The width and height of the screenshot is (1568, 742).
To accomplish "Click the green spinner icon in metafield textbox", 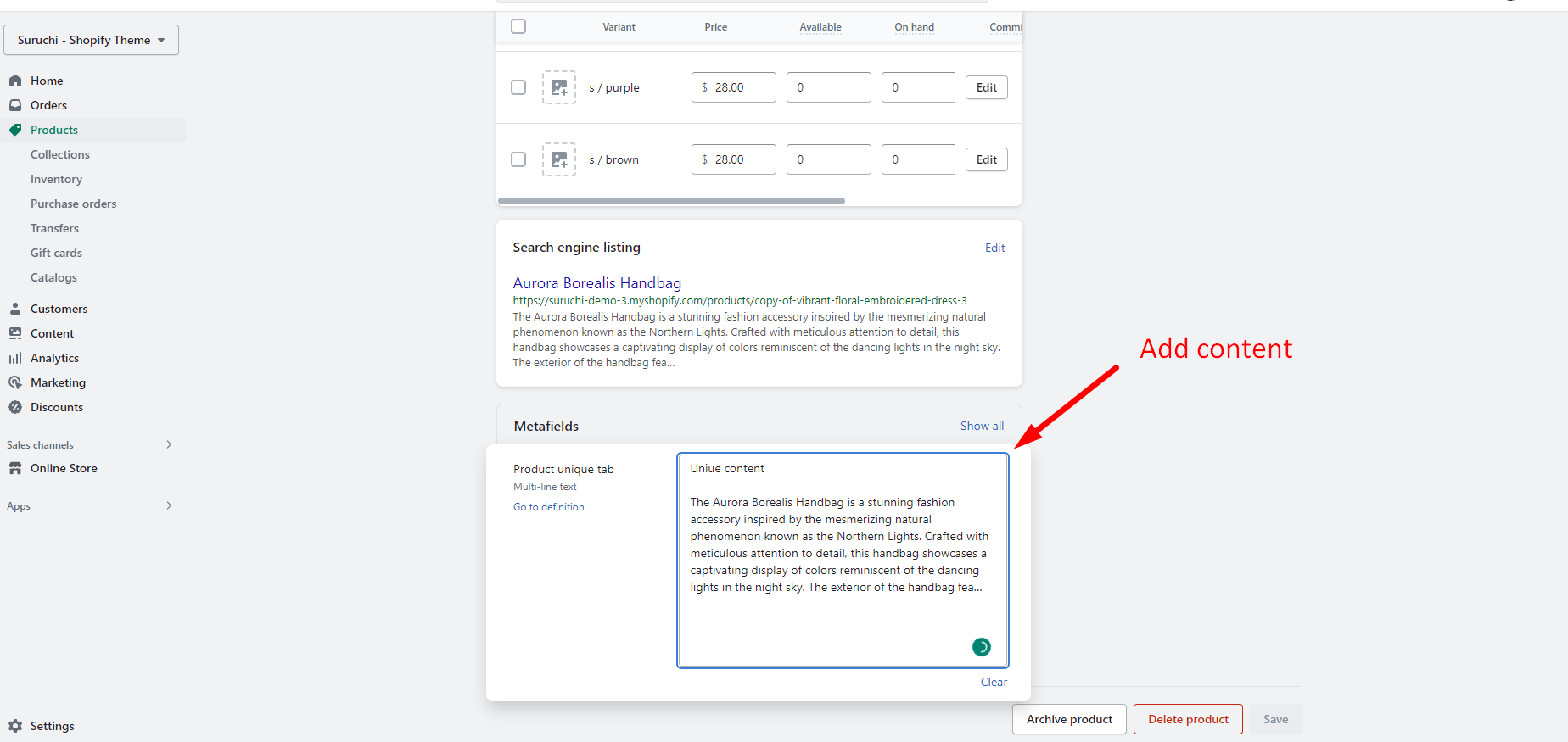I will 981,647.
